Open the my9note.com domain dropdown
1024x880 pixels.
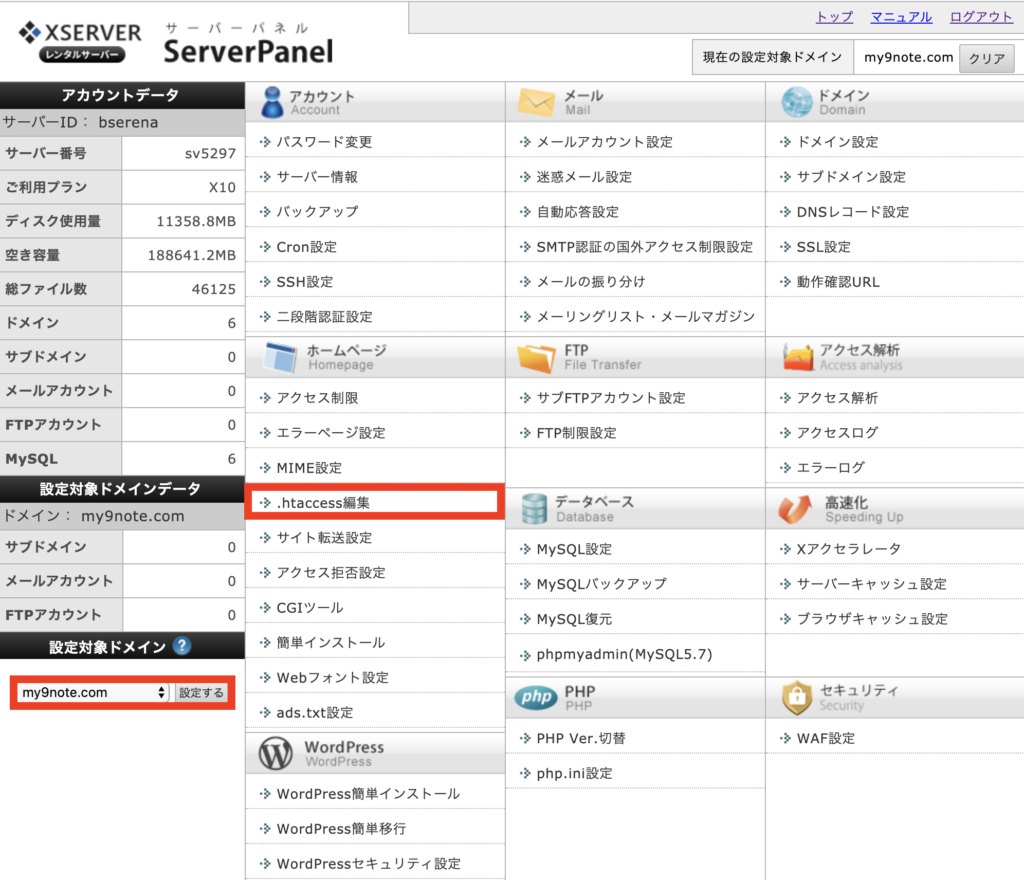coord(93,693)
